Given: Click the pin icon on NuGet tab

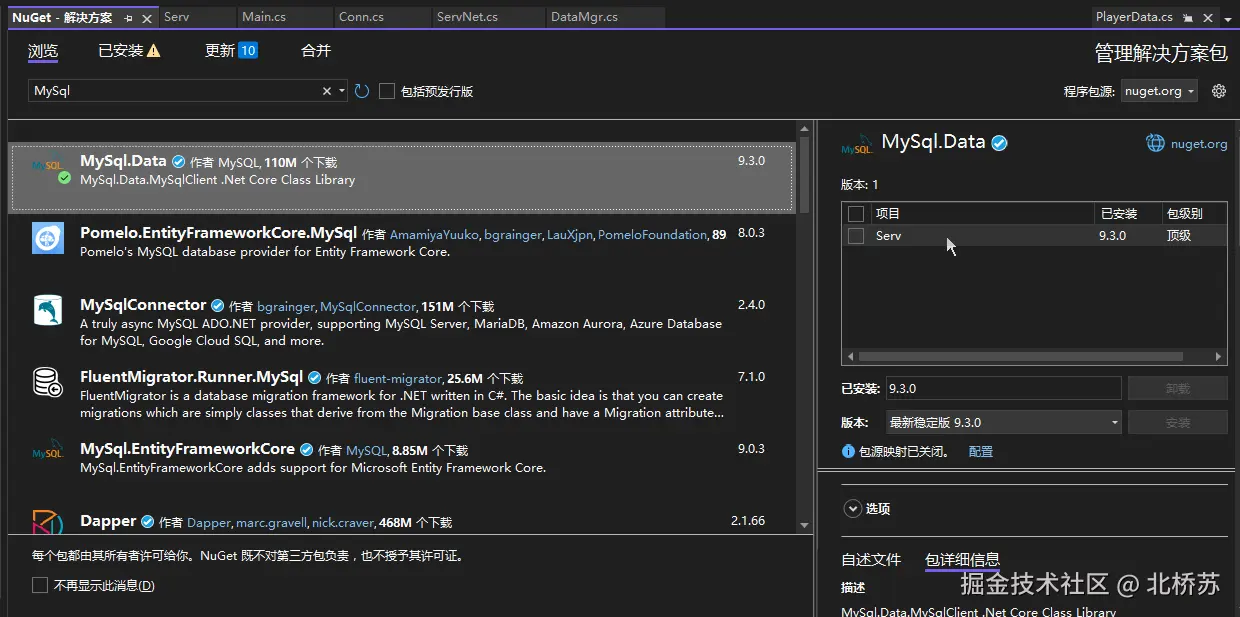Looking at the screenshot, I should 128,18.
